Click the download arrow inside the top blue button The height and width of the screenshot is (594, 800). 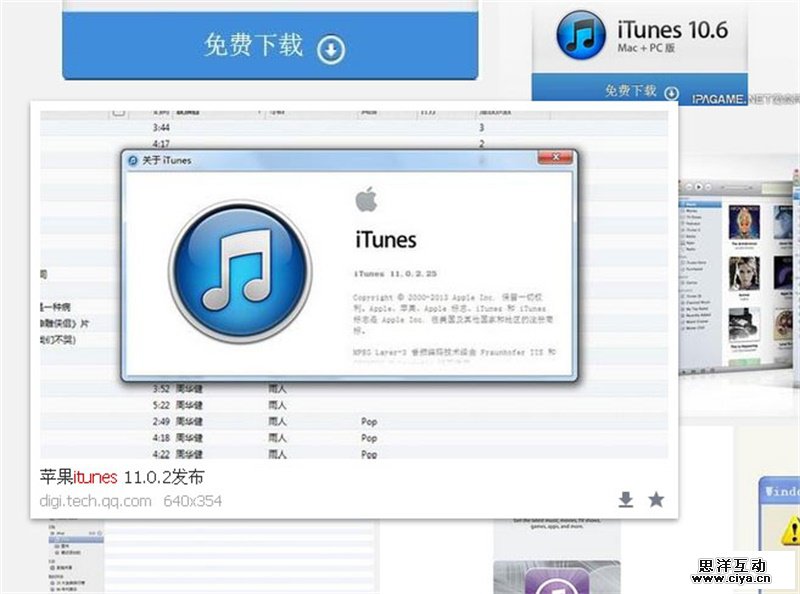(330, 47)
